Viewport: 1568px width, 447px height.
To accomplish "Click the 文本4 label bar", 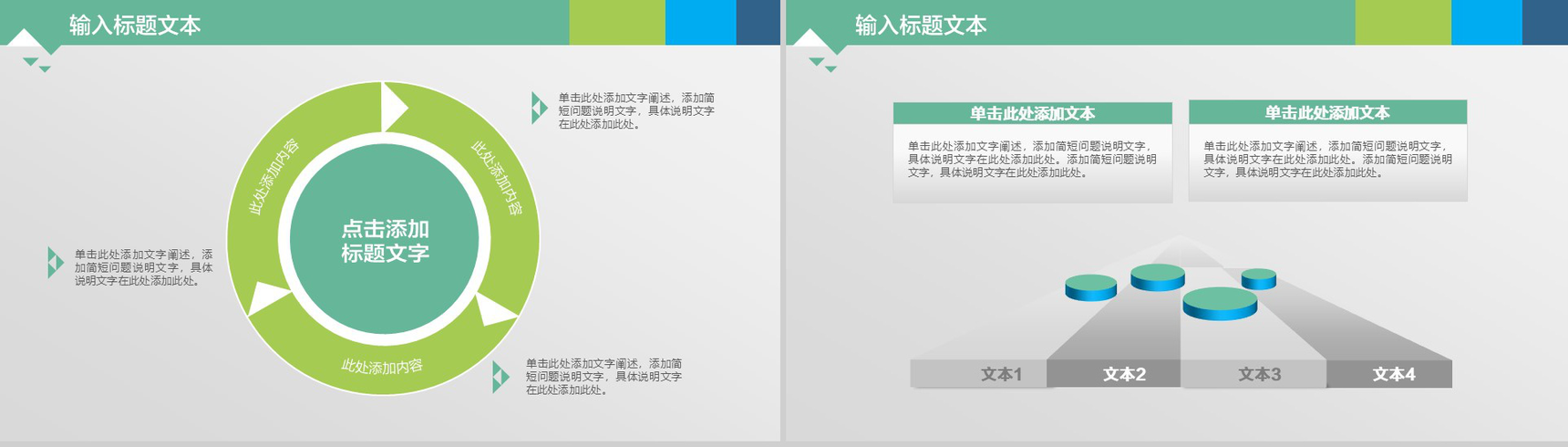I will (1389, 374).
